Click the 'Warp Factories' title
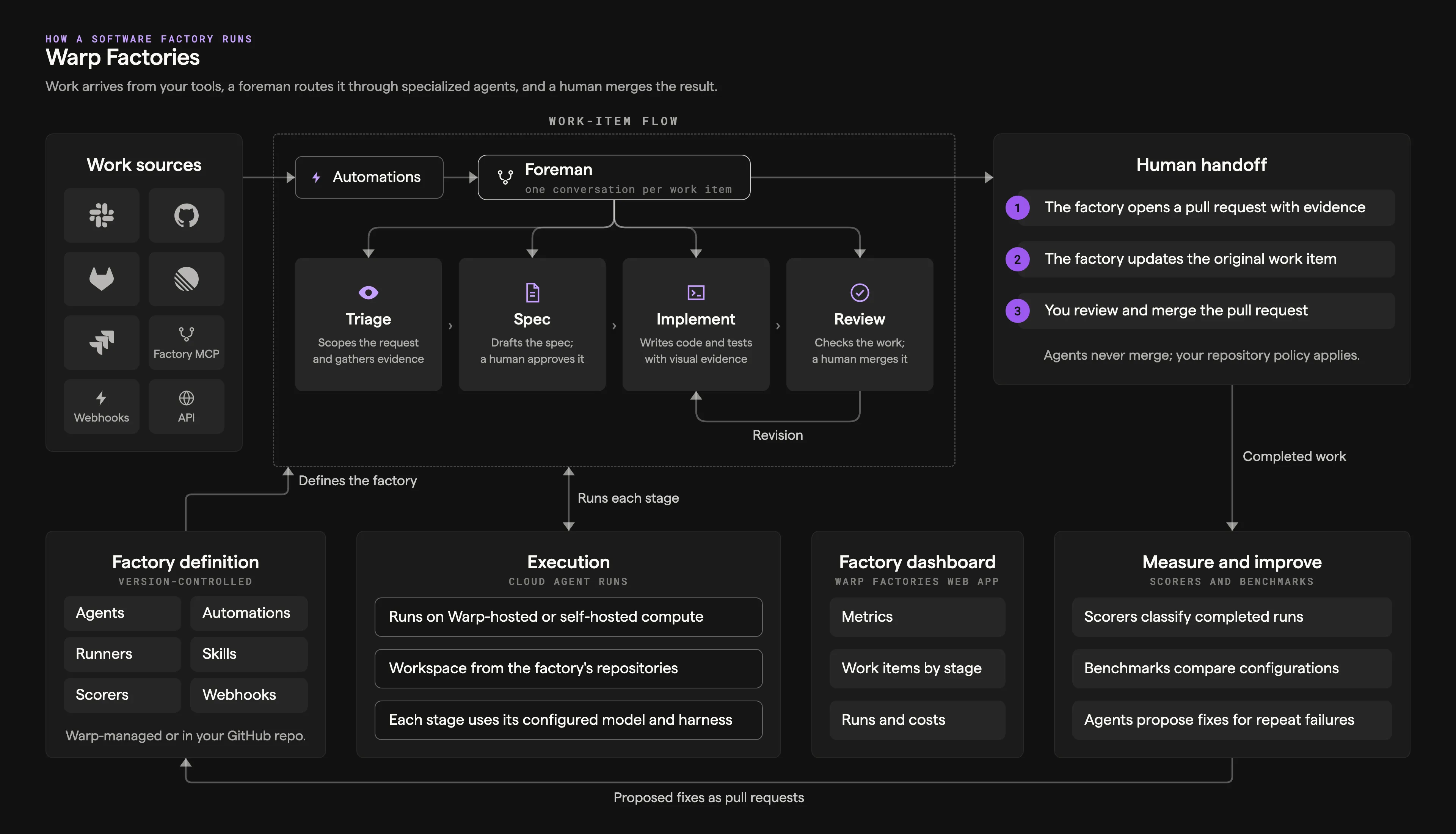 (x=122, y=57)
